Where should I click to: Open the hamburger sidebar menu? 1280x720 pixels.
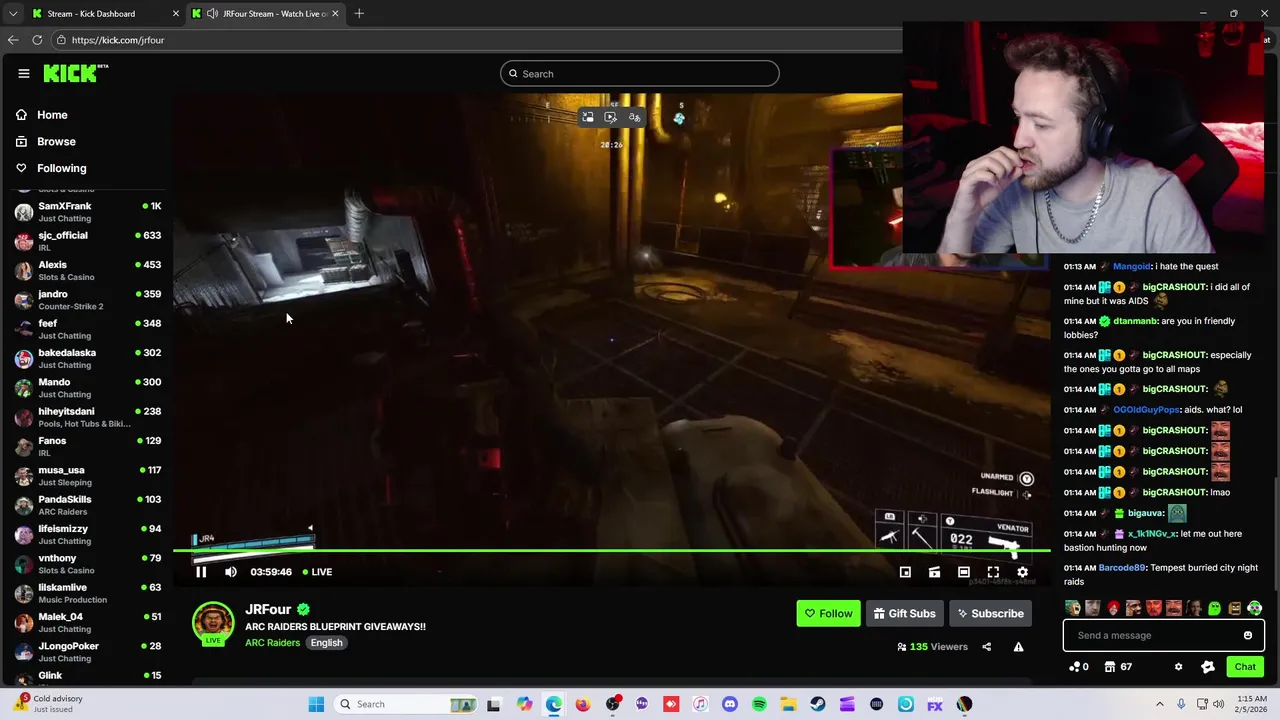(24, 73)
